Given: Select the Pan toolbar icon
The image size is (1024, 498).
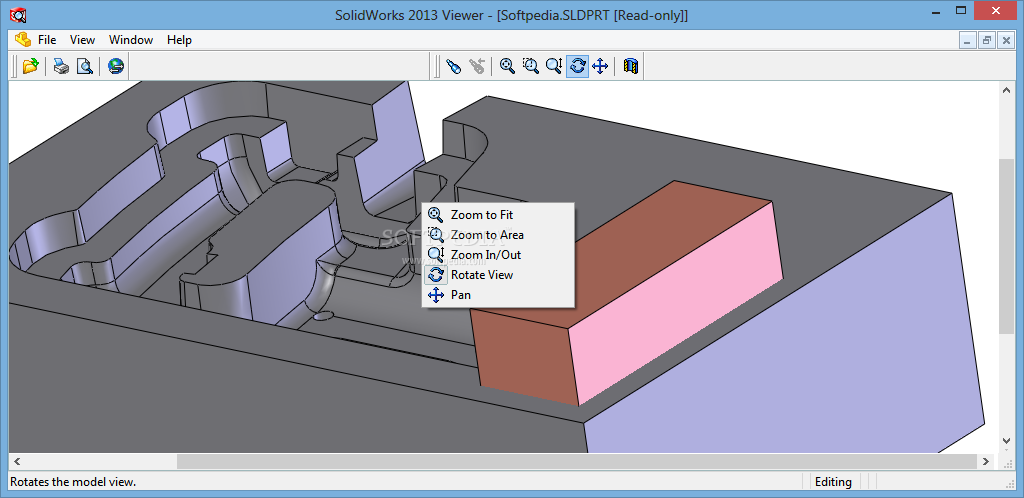Looking at the screenshot, I should click(600, 65).
